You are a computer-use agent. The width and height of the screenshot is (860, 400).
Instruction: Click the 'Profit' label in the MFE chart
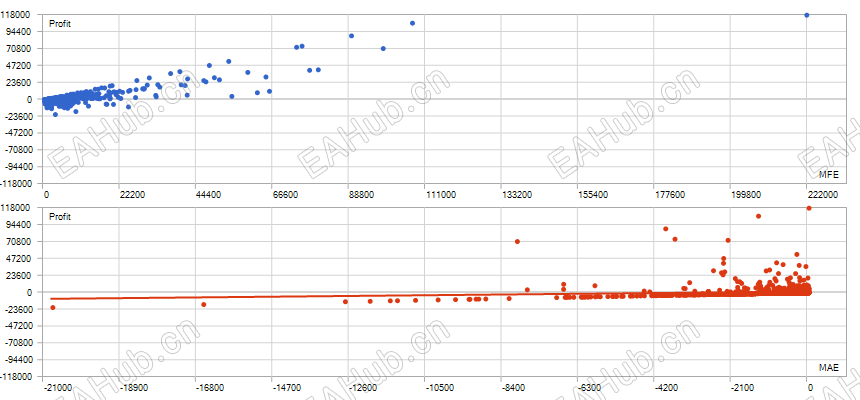60,24
